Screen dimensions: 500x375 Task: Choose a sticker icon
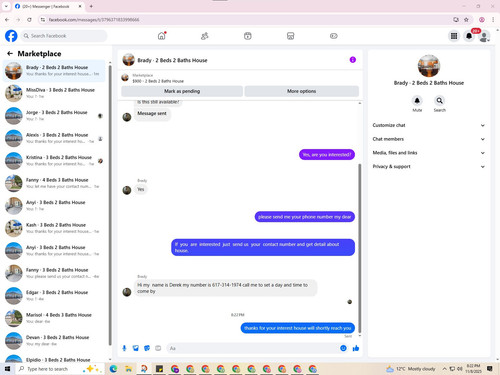[147, 348]
